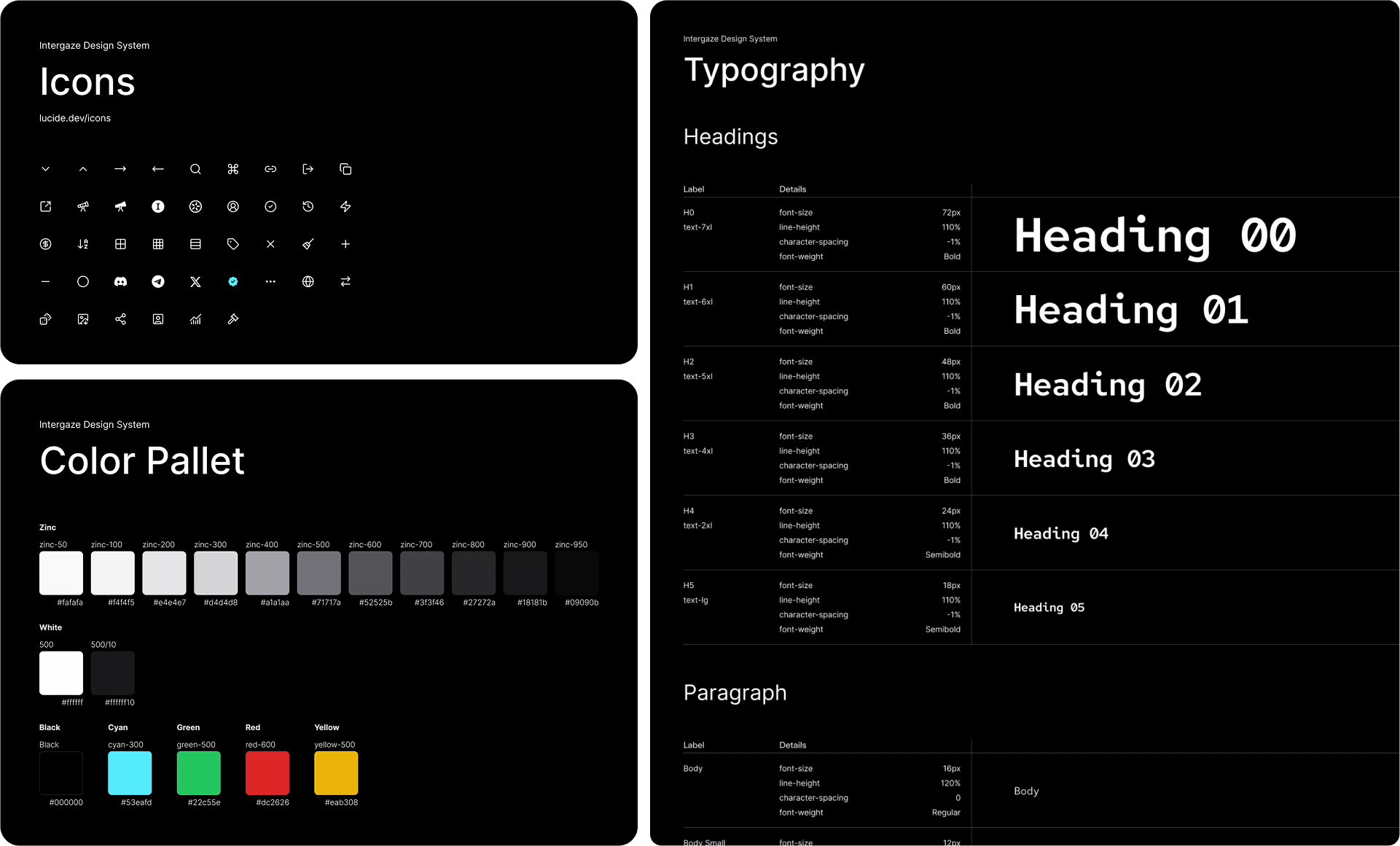Image resolution: width=1400 pixels, height=846 pixels.
Task: Click the Discord logo icon
Action: tap(120, 281)
